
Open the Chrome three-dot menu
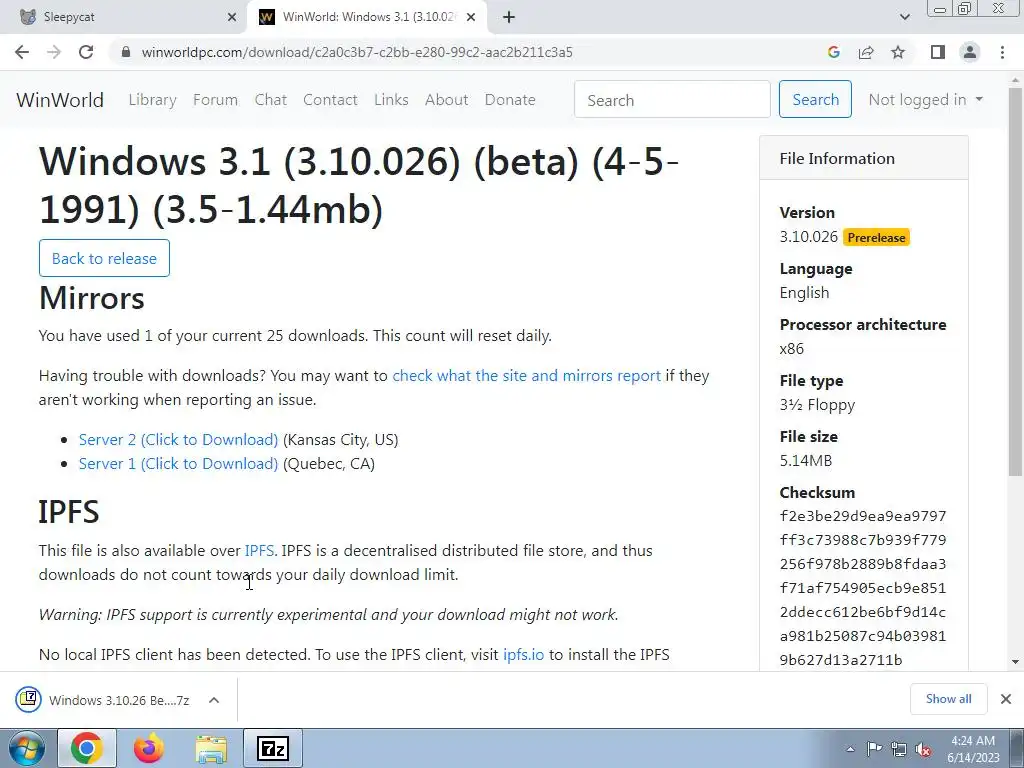click(1002, 52)
